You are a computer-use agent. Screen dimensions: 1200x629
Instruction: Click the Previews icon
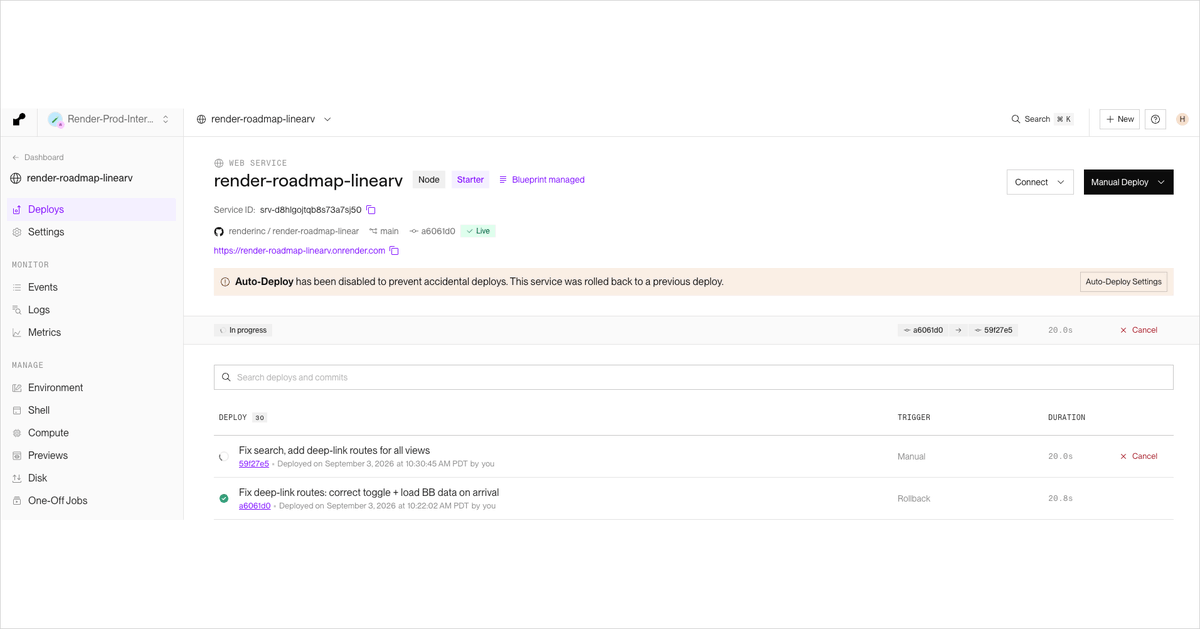pos(17,455)
